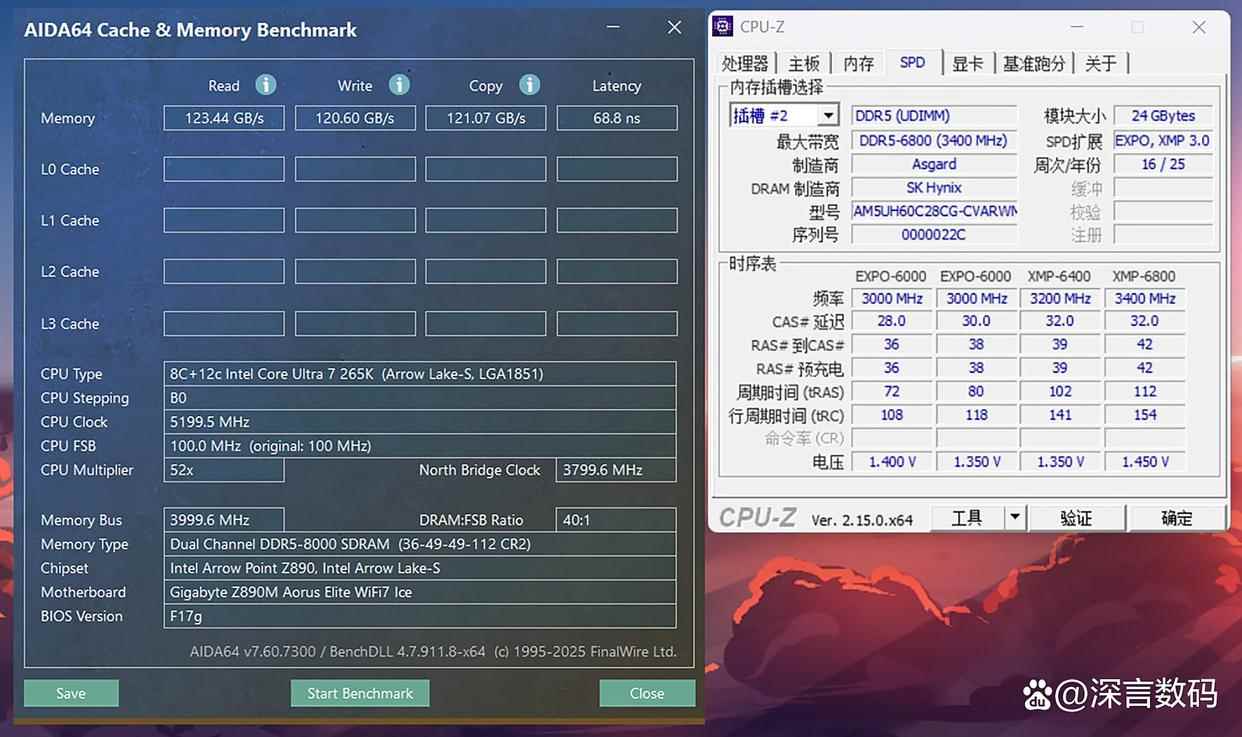Open the 内存 tab
The image size is (1242, 737).
(x=858, y=64)
